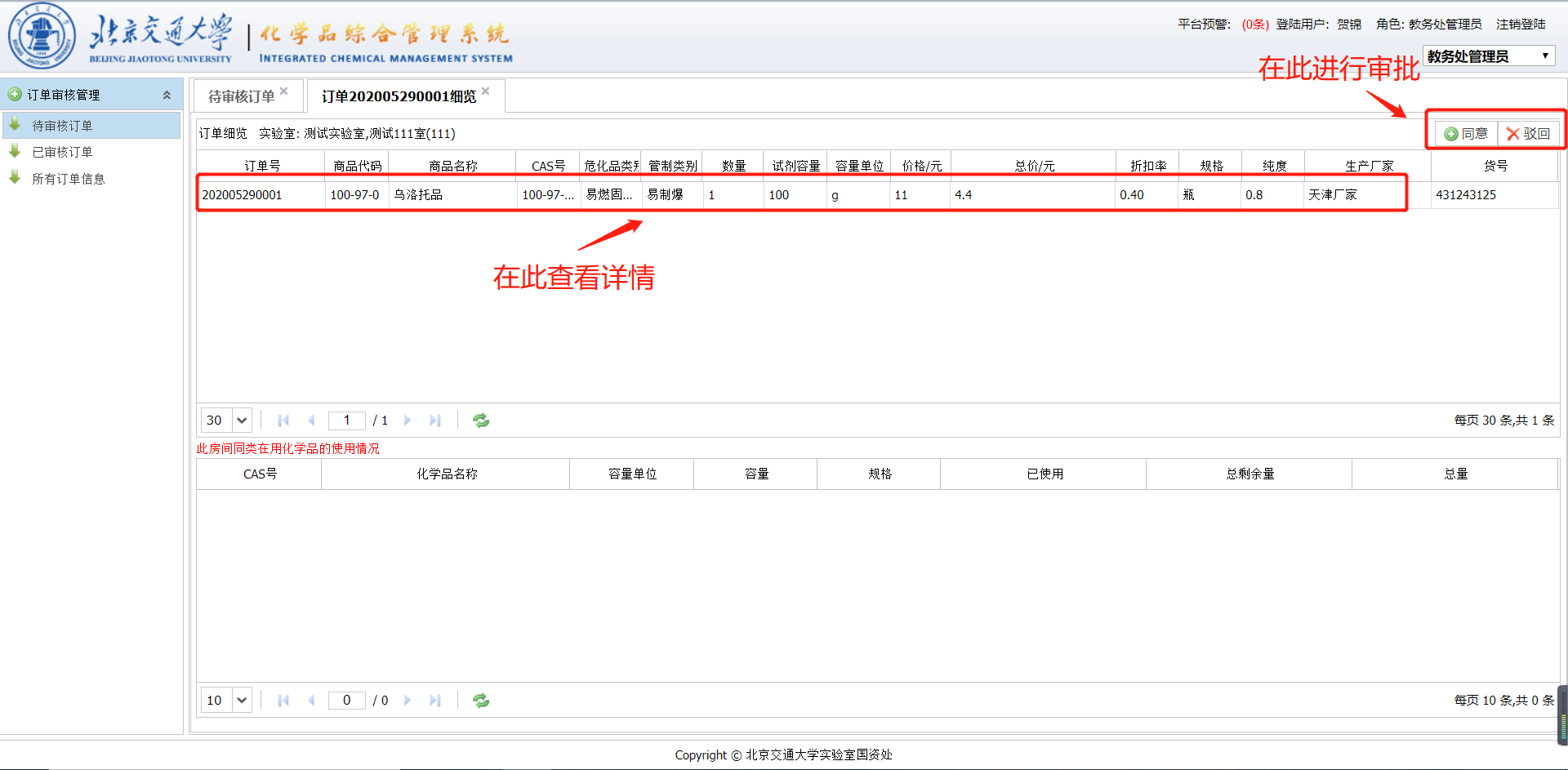This screenshot has height=770, width=1568.
Task: Click the 同意 approve button
Action: click(1466, 134)
